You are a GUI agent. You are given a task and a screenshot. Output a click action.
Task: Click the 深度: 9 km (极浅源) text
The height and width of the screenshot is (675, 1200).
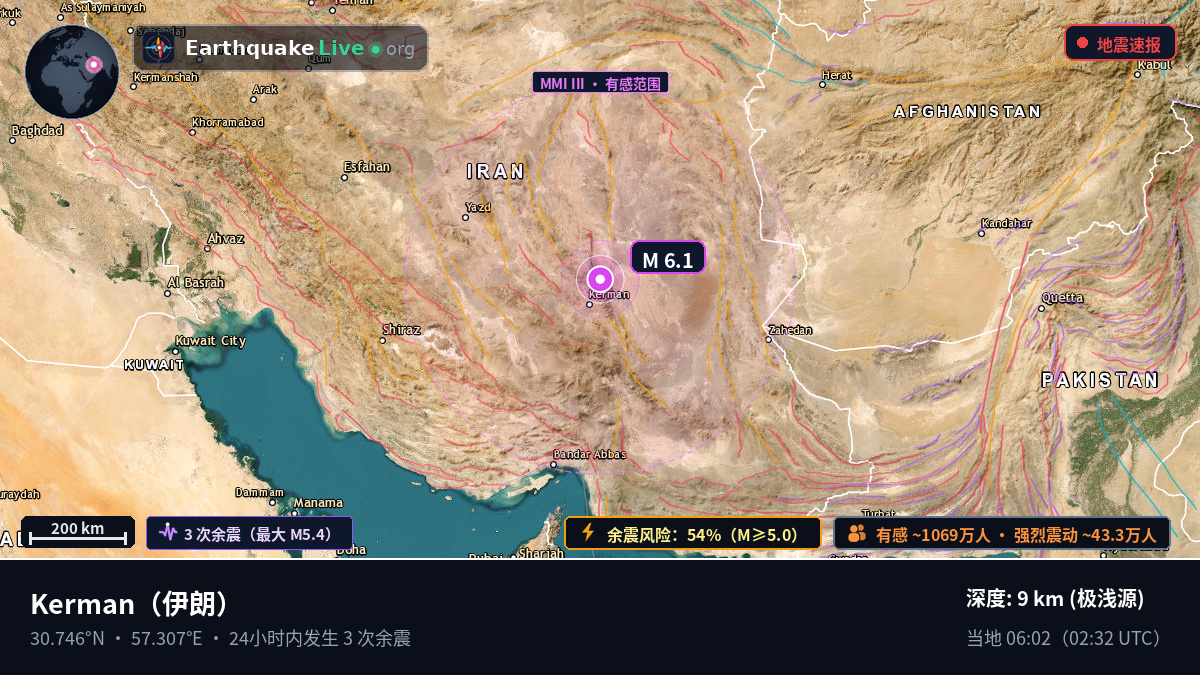click(x=1055, y=599)
